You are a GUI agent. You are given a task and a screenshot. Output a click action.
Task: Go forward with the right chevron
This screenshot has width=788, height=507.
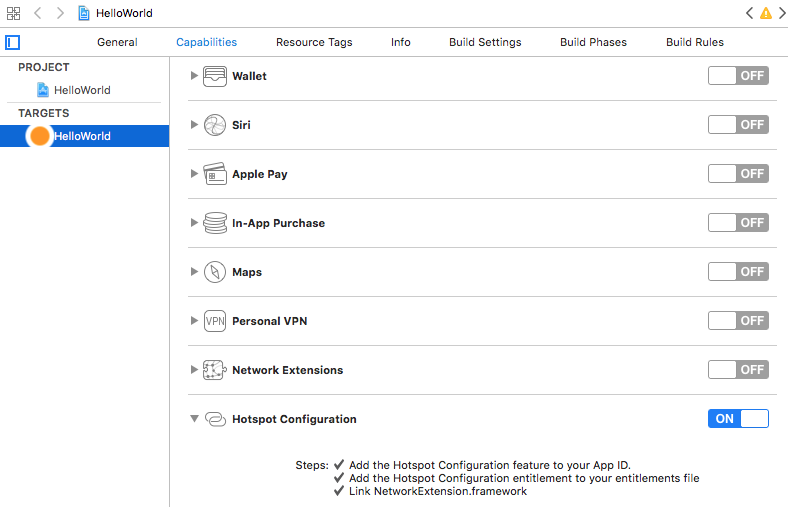coord(60,13)
